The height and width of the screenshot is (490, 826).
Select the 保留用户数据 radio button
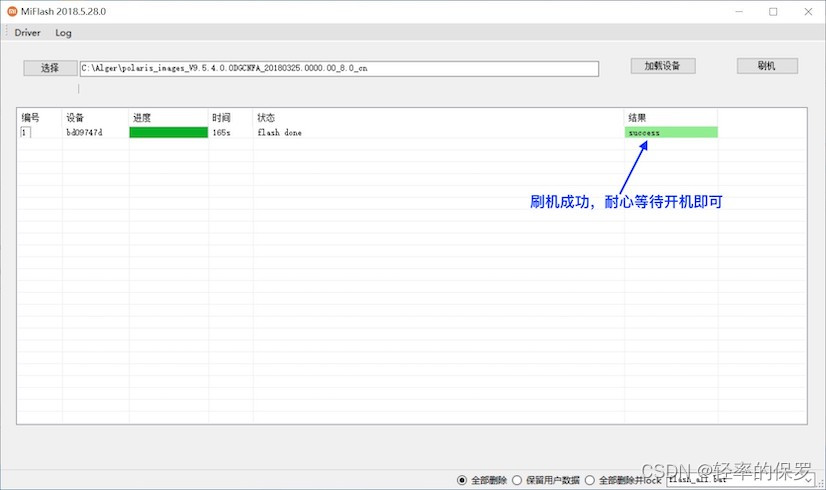coord(517,480)
